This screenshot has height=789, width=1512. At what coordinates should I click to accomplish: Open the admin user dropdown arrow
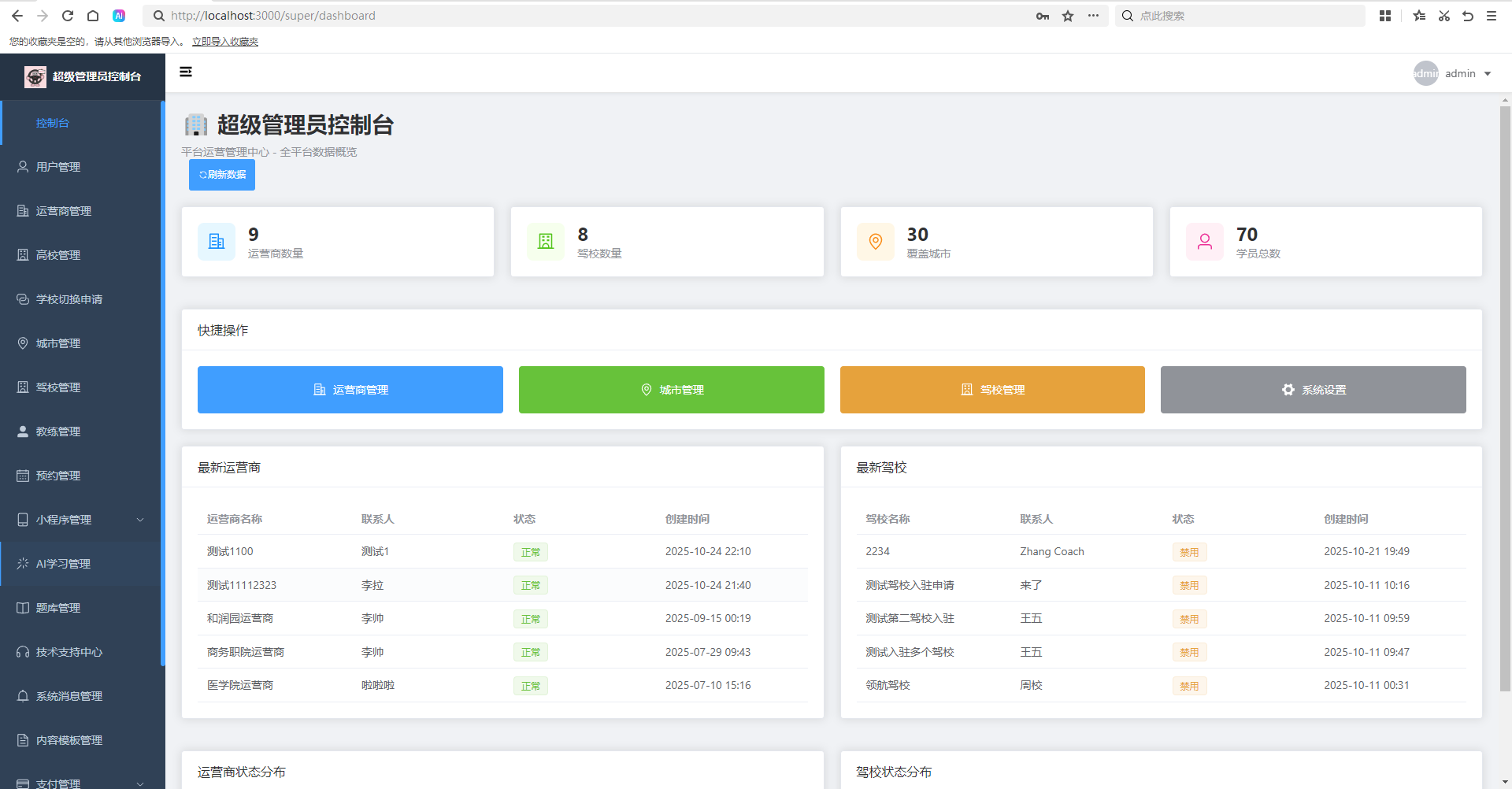pos(1488,74)
